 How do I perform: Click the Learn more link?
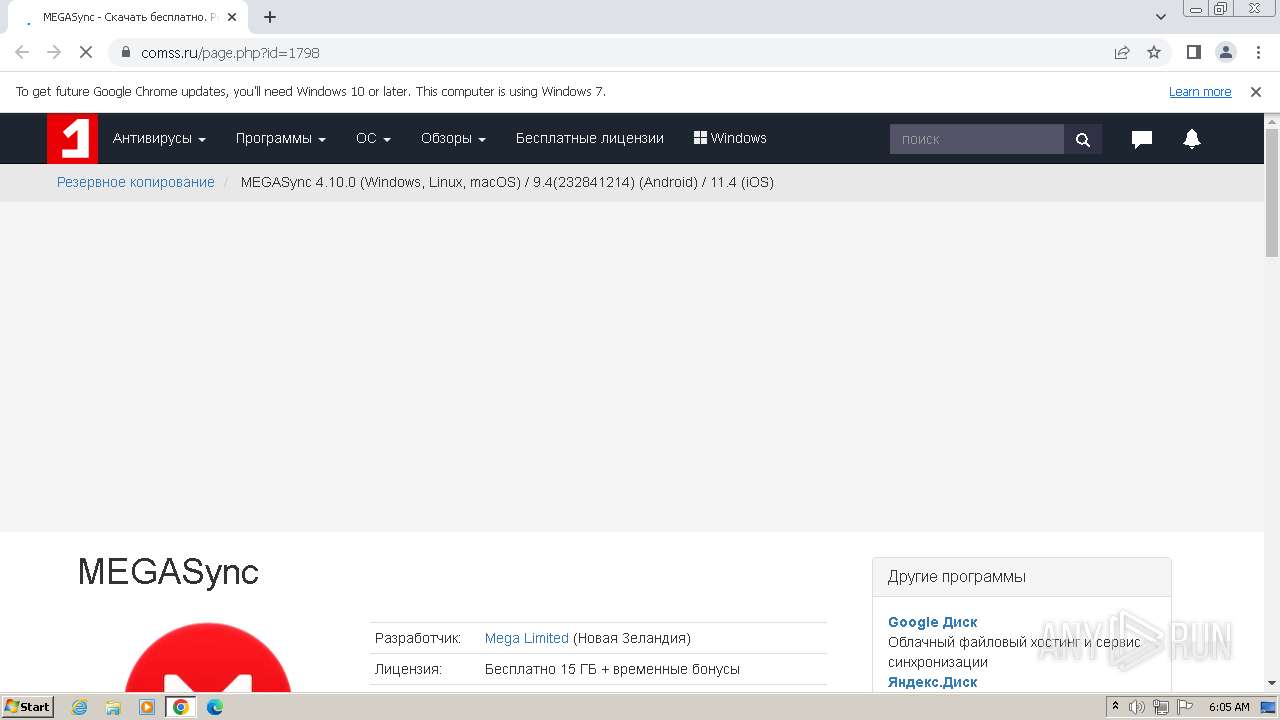click(1200, 92)
